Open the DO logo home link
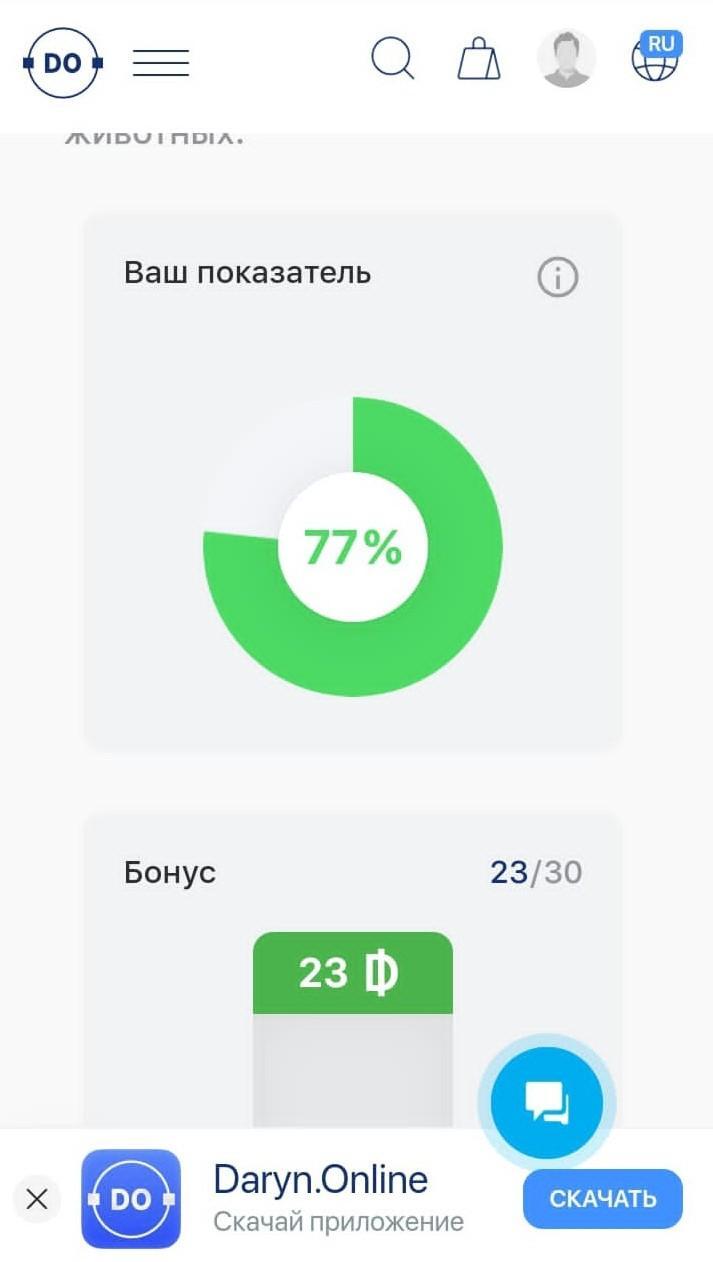 pos(63,63)
